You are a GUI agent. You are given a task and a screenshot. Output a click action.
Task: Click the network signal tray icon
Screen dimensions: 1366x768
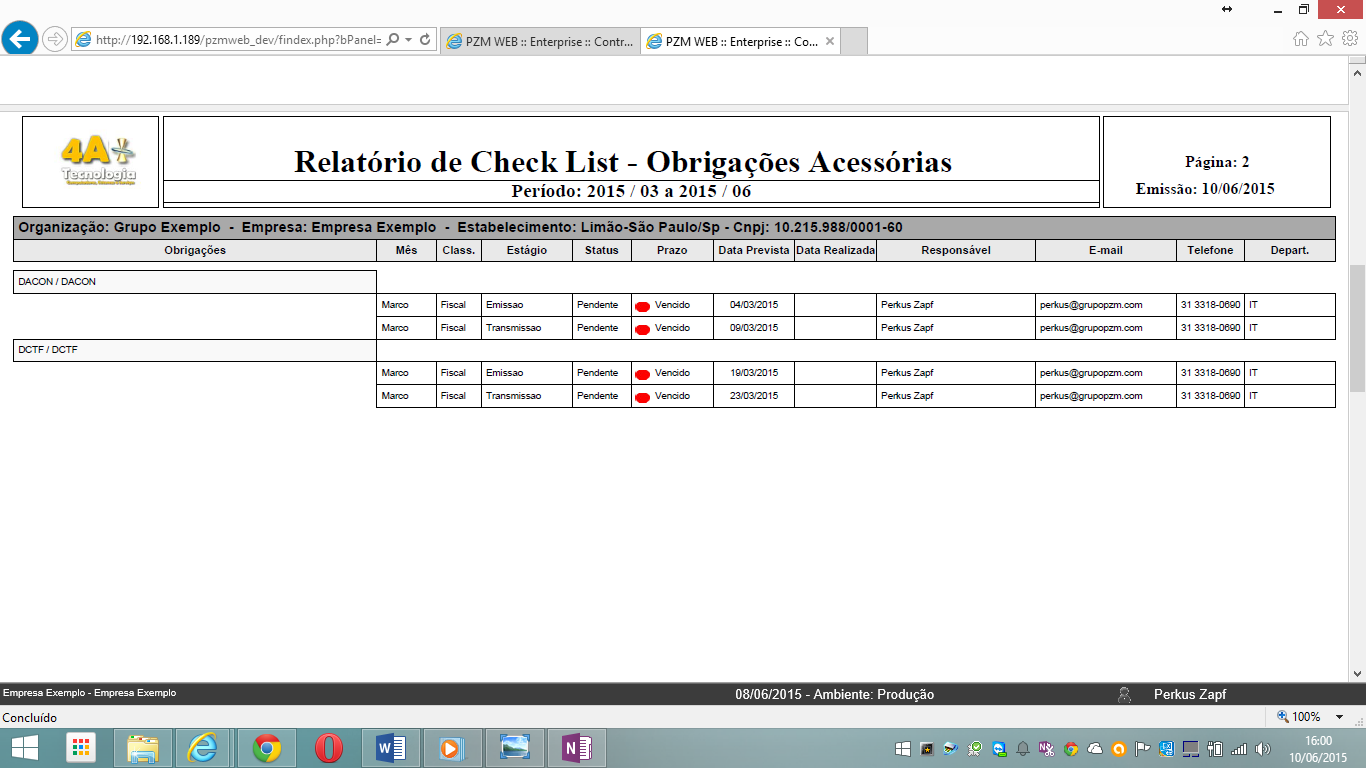click(x=1239, y=748)
